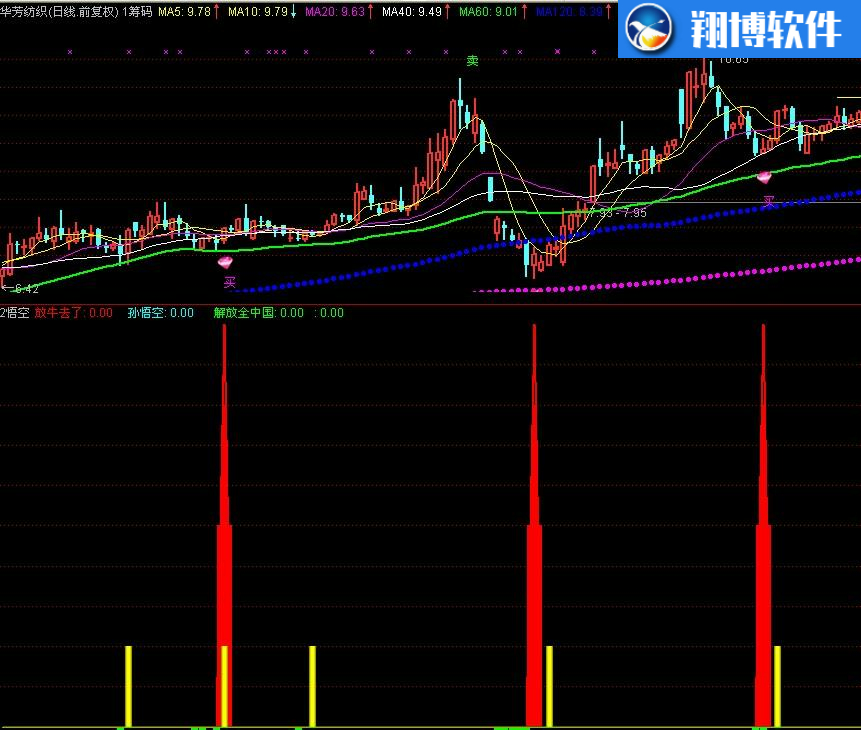Click the tall cyan candlestick under the 卖 marker
This screenshot has width=861, height=730.
[x=460, y=103]
